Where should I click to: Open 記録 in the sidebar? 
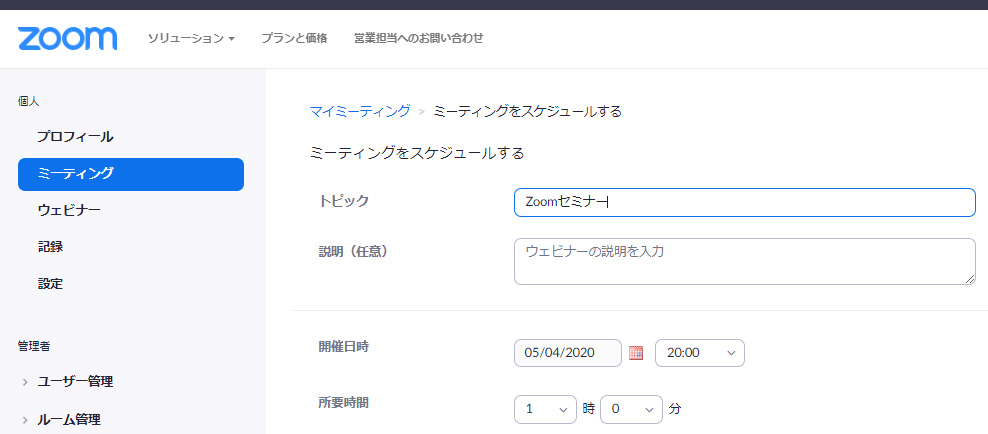point(51,246)
